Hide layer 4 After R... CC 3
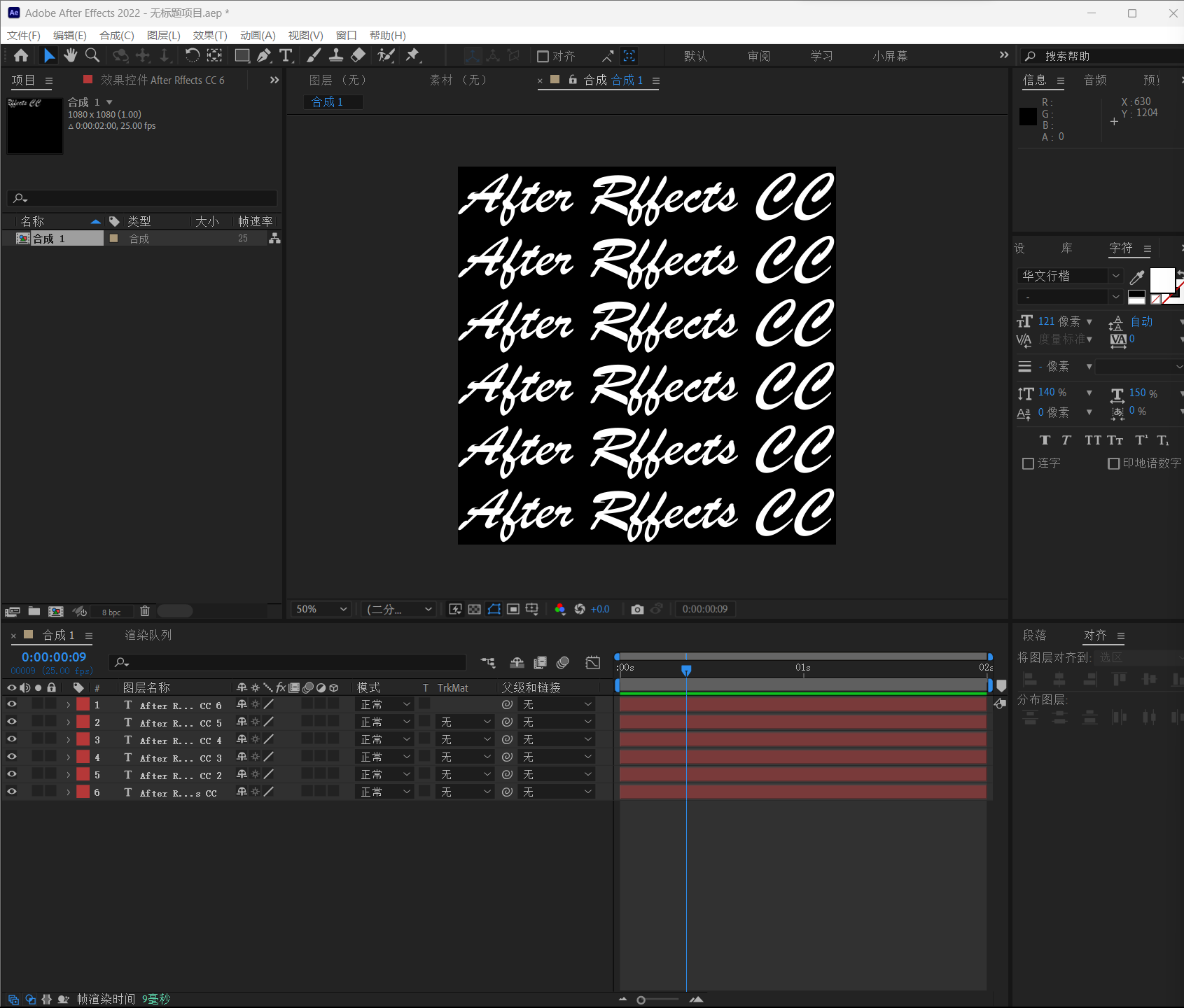The width and height of the screenshot is (1184, 1008). [12, 757]
